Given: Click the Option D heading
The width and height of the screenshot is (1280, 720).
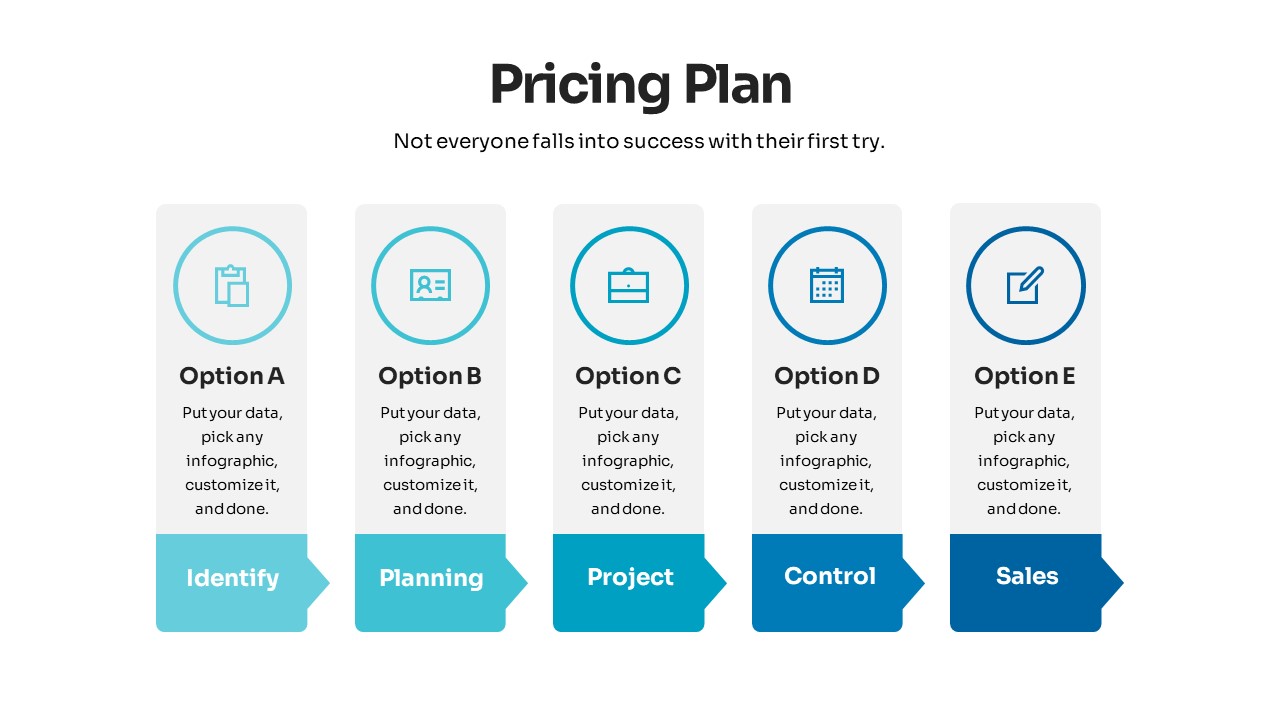Looking at the screenshot, I should (827, 376).
